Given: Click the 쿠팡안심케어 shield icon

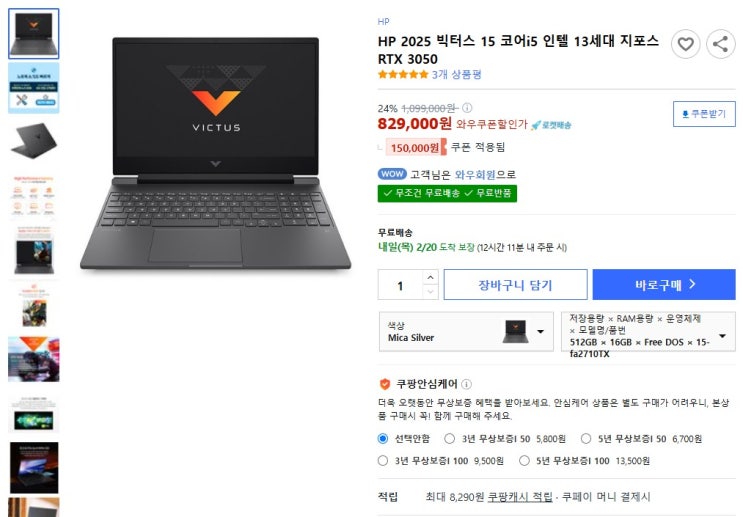Looking at the screenshot, I should point(385,384).
